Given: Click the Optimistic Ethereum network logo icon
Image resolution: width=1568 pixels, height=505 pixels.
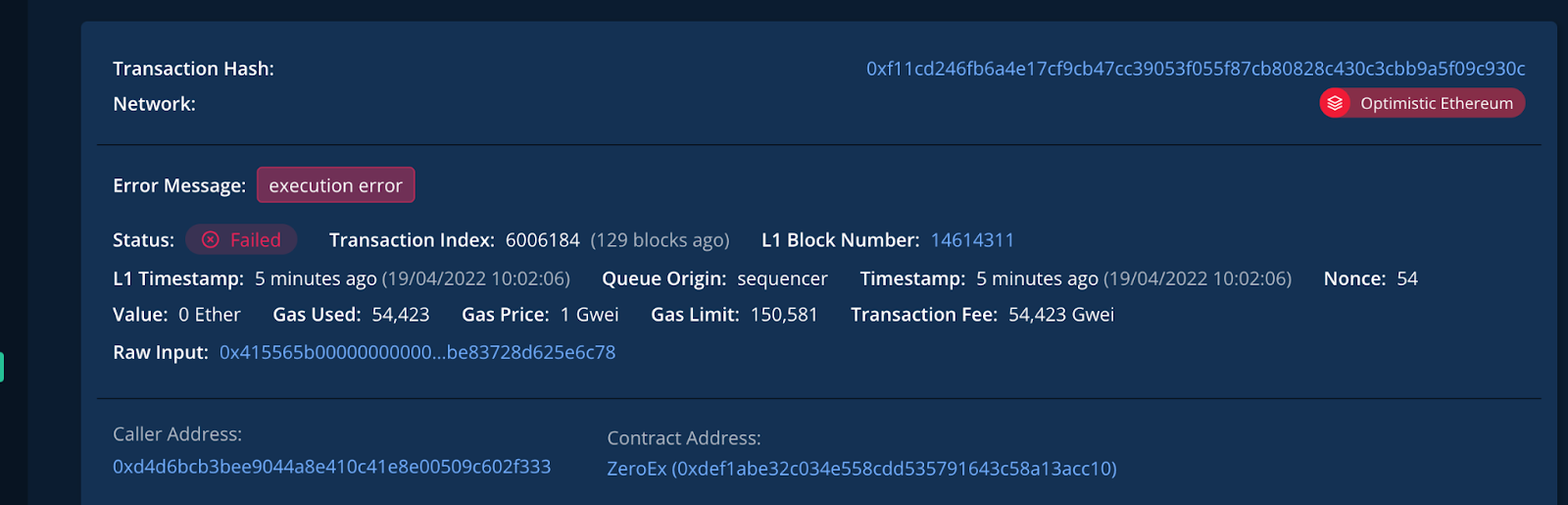Looking at the screenshot, I should [1335, 103].
